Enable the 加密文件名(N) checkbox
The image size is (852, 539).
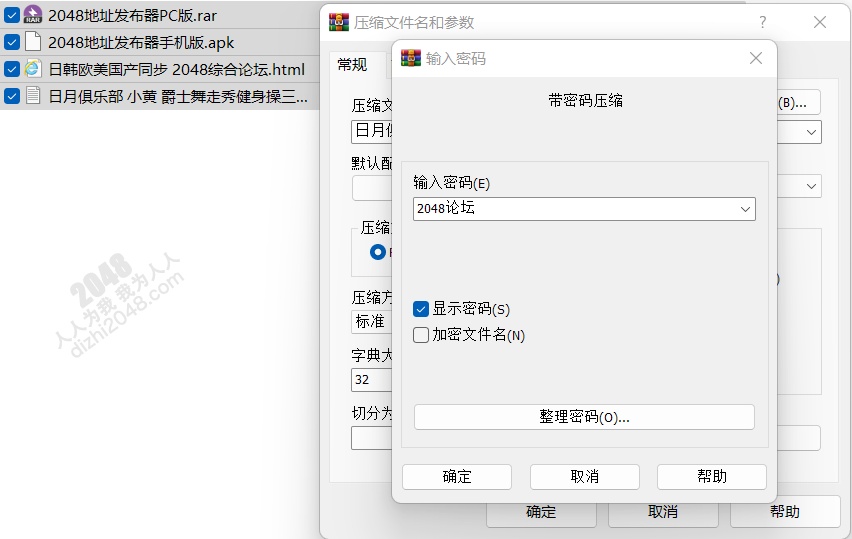421,335
